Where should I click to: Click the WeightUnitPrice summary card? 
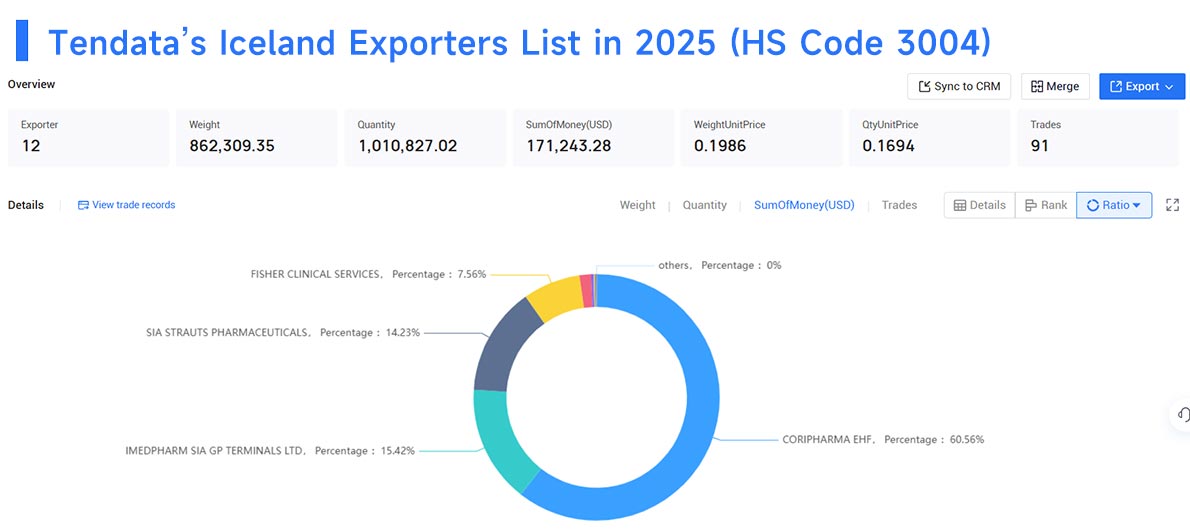(x=762, y=137)
